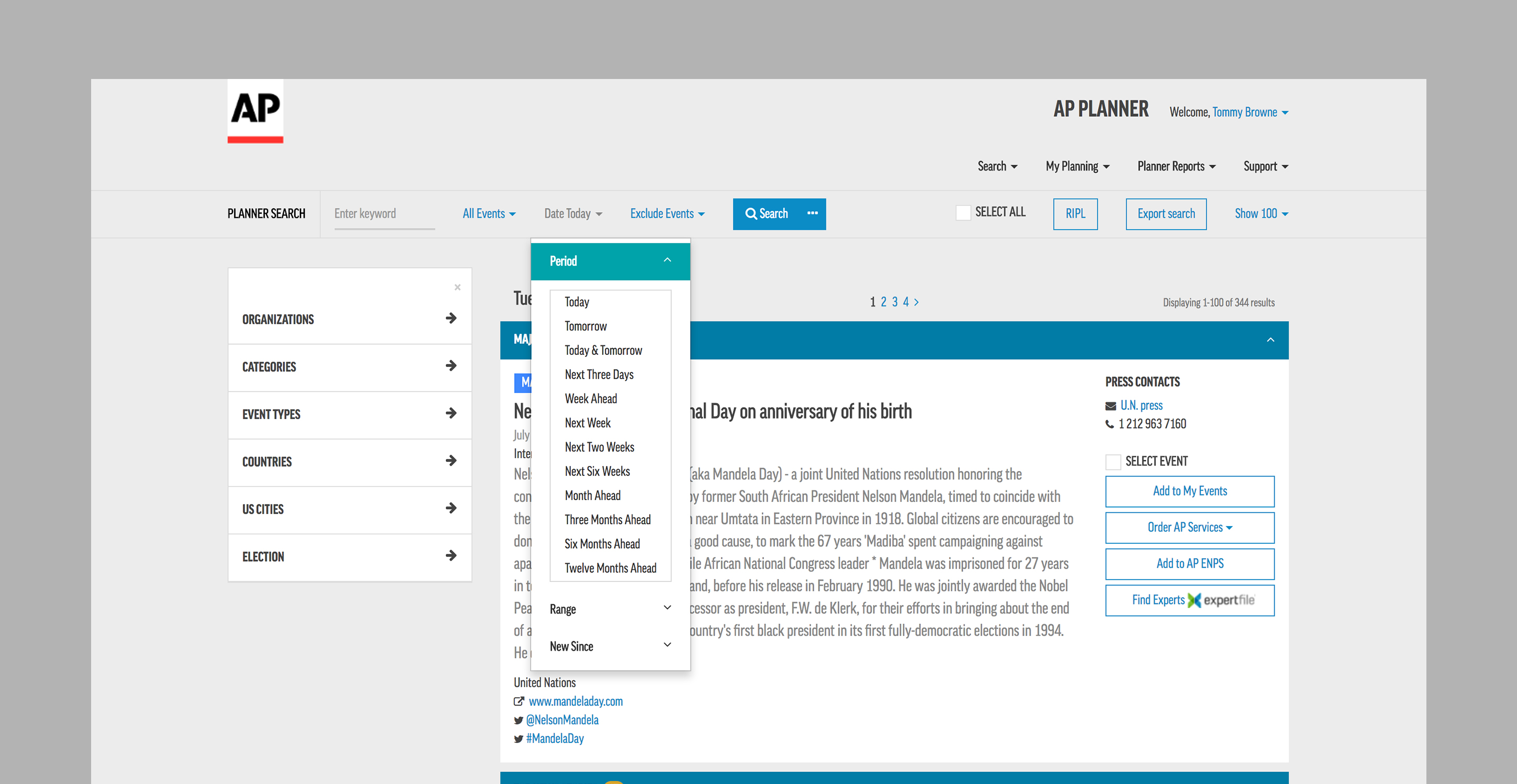Click the Export search button

click(1166, 214)
